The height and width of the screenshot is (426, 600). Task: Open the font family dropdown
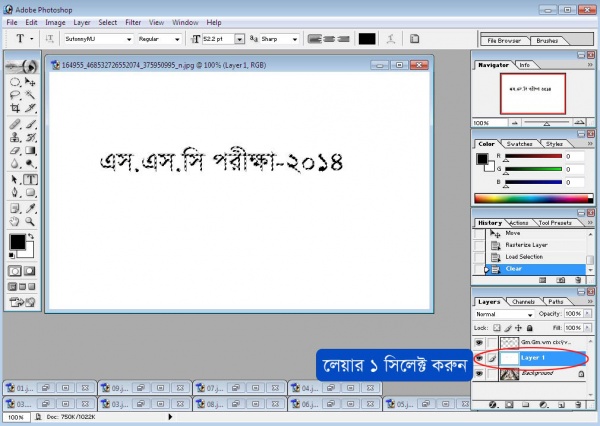[129, 39]
